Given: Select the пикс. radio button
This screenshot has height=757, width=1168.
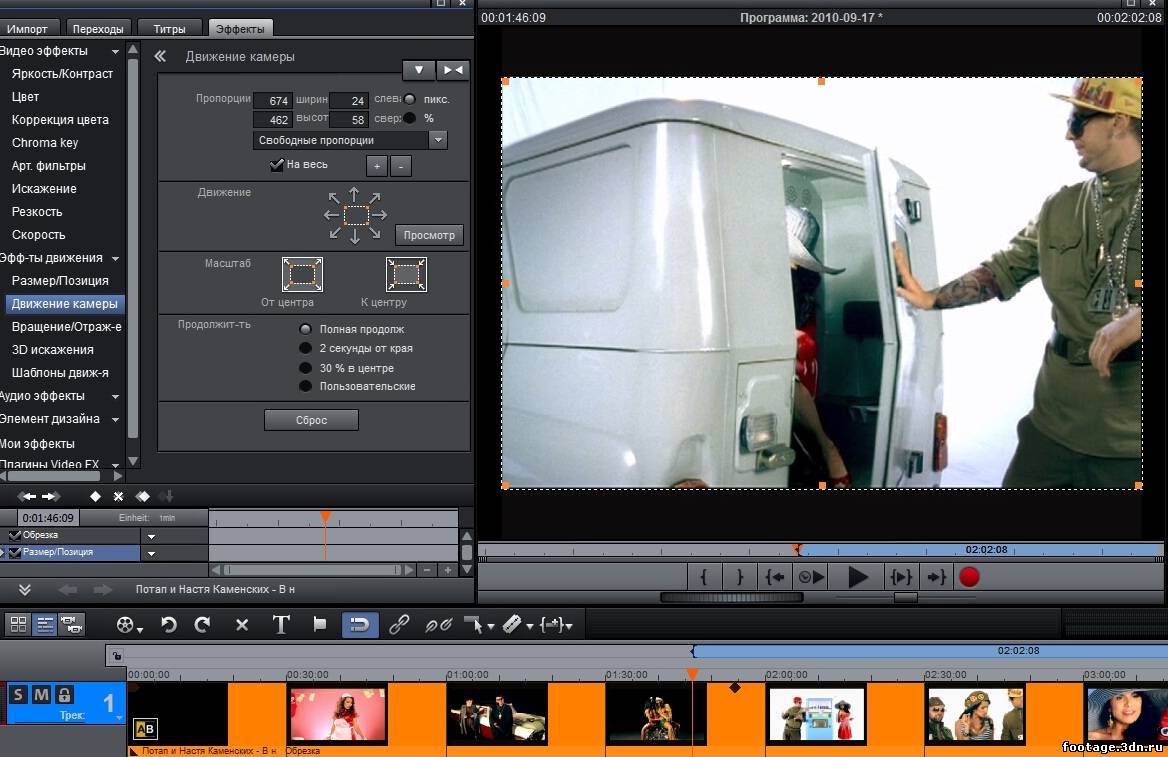Looking at the screenshot, I should [410, 99].
